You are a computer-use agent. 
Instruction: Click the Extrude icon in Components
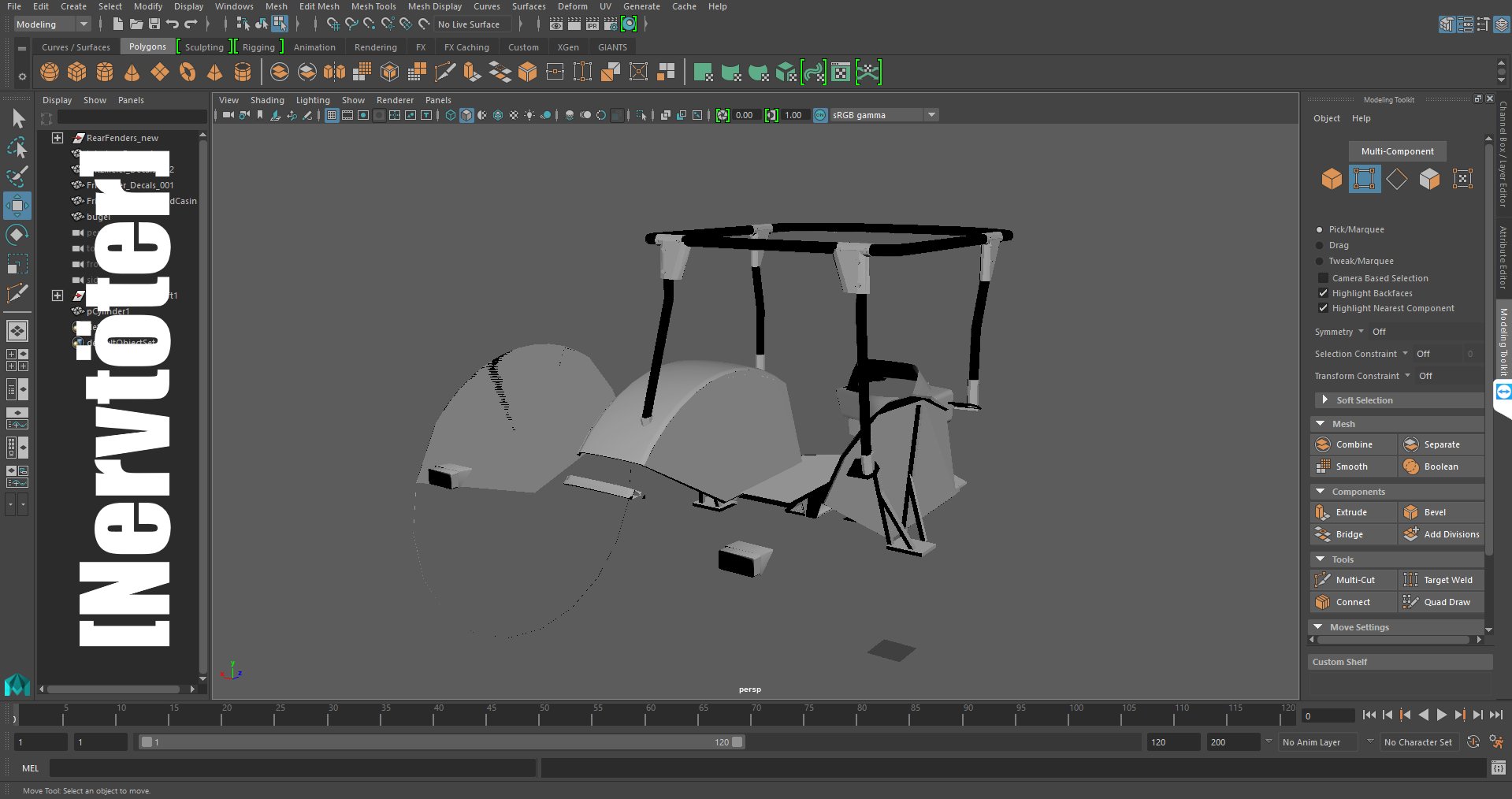pyautogui.click(x=1323, y=512)
